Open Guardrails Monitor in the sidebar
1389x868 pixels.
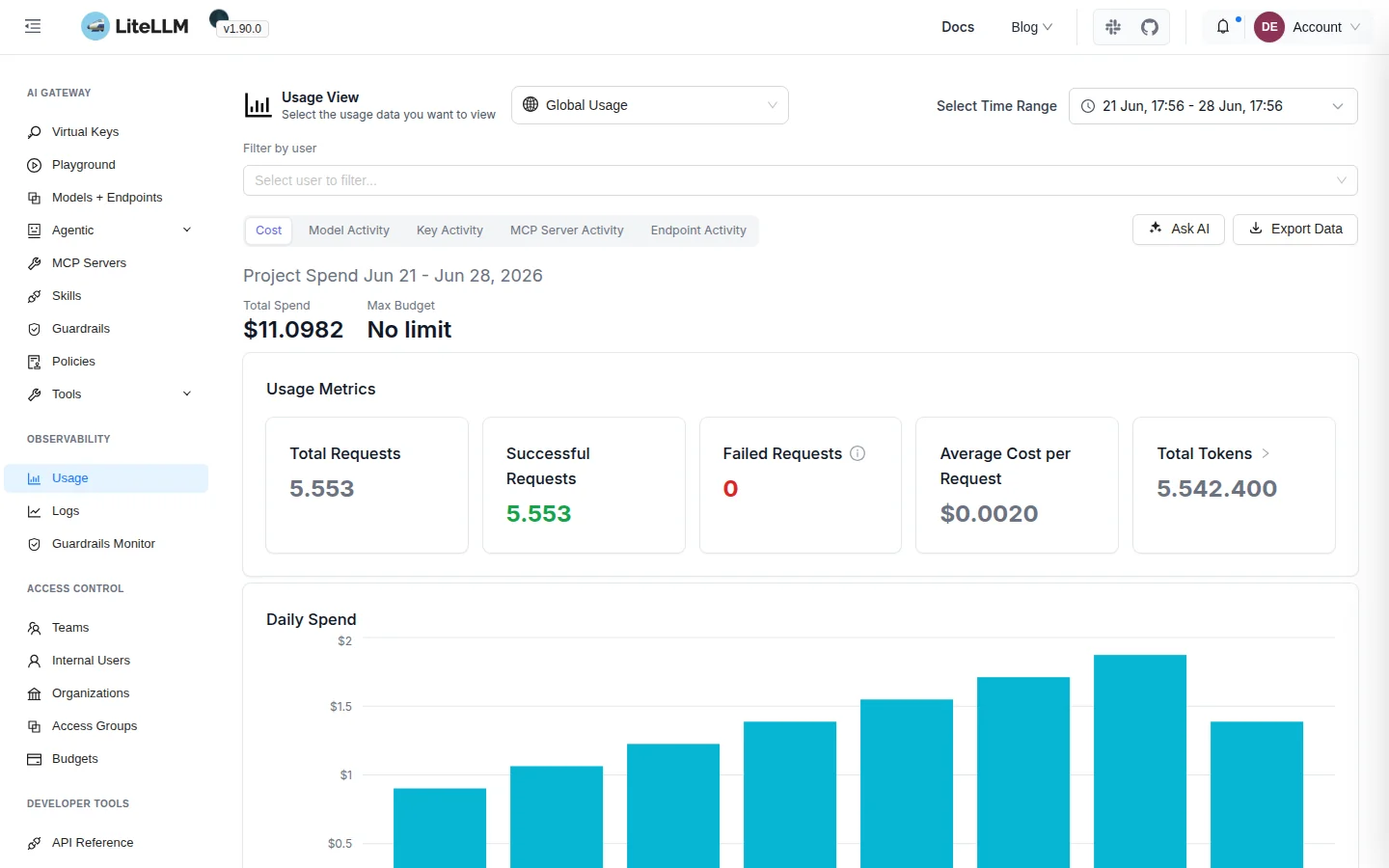[x=106, y=544]
